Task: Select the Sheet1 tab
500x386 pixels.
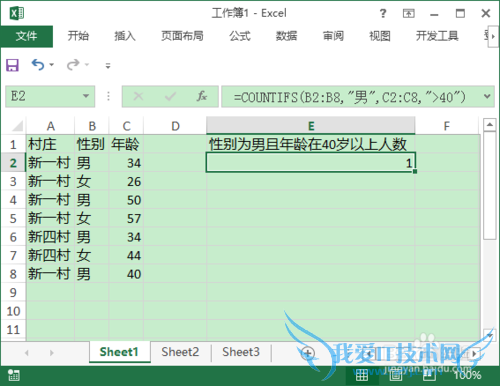Action: tap(119, 352)
